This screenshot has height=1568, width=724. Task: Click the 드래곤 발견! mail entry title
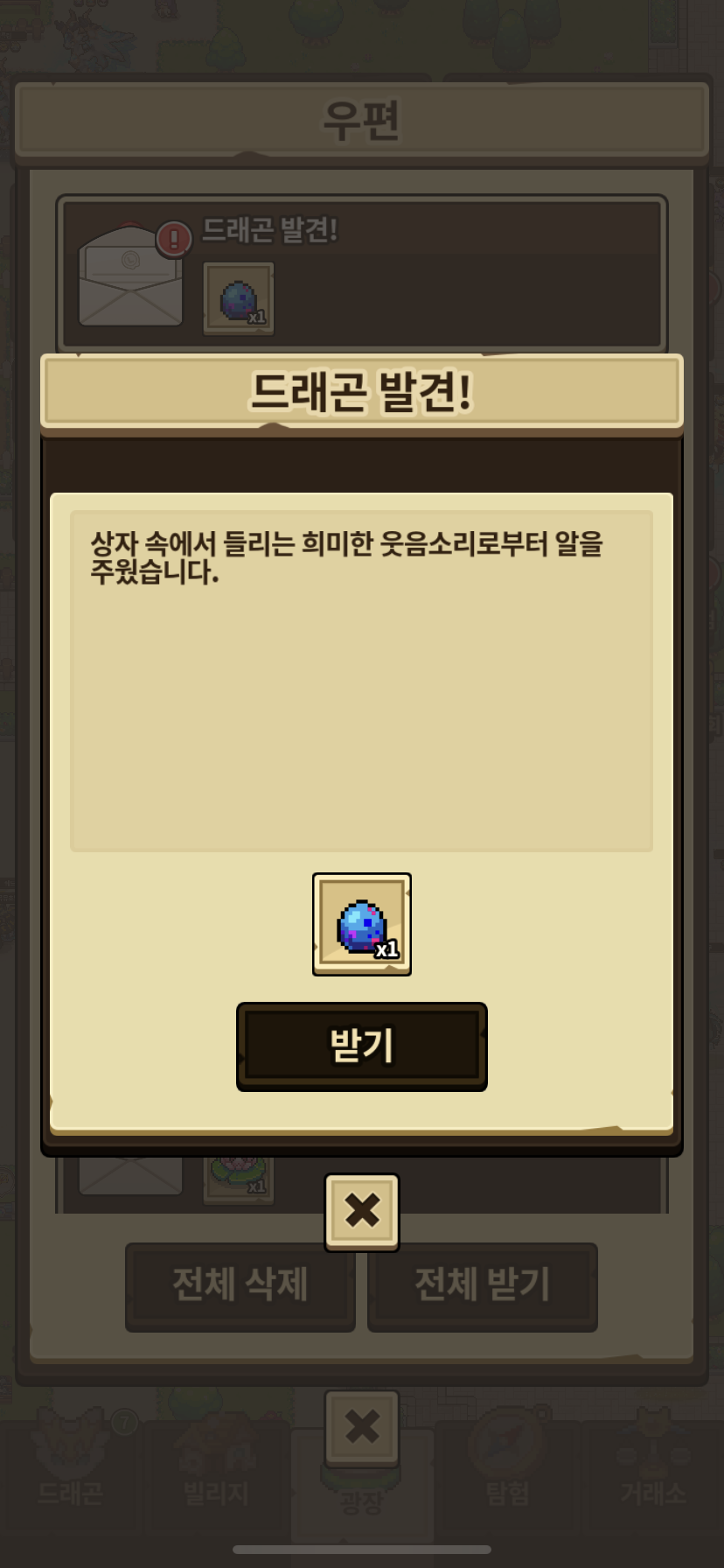(269, 230)
